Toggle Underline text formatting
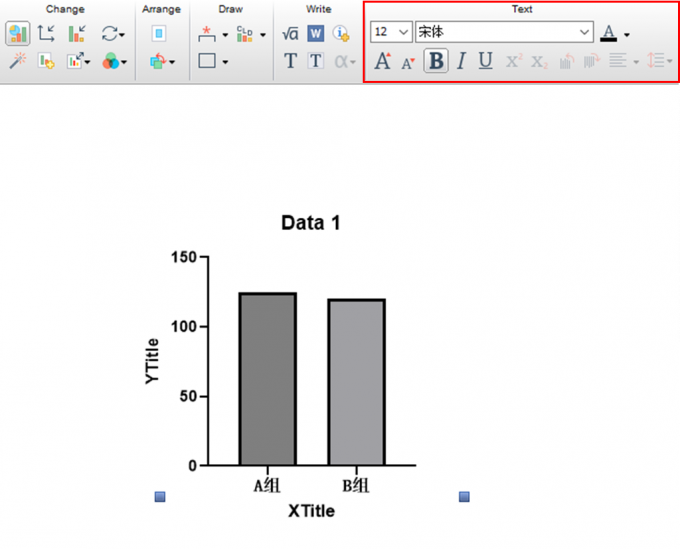The height and width of the screenshot is (549, 680). 485,61
